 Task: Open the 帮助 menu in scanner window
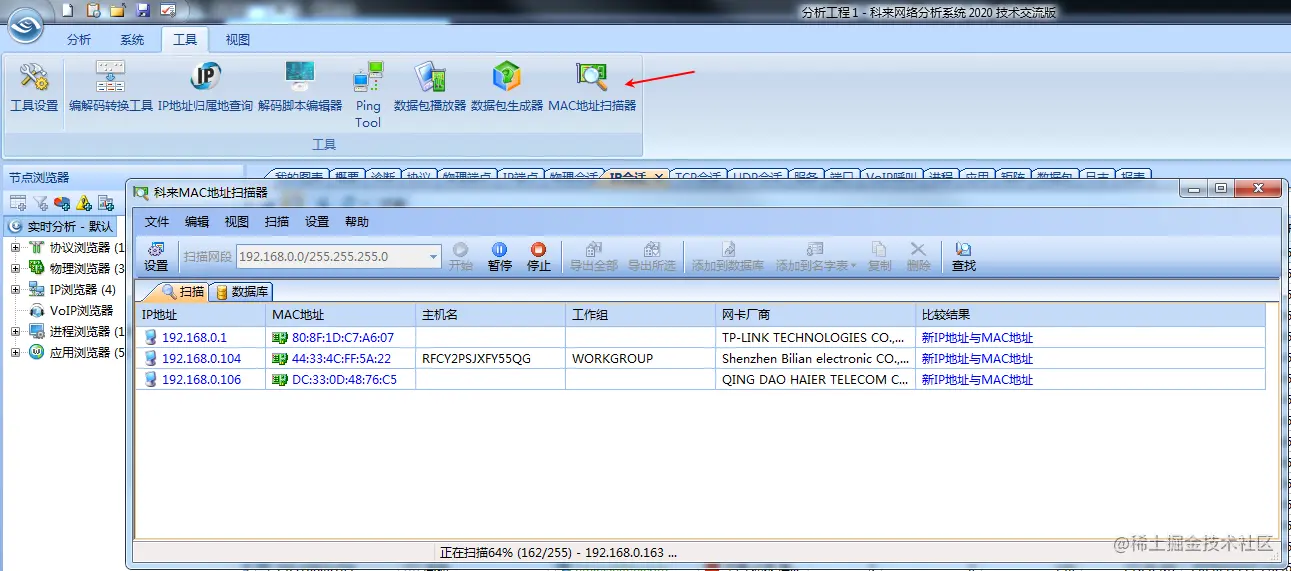click(x=357, y=222)
